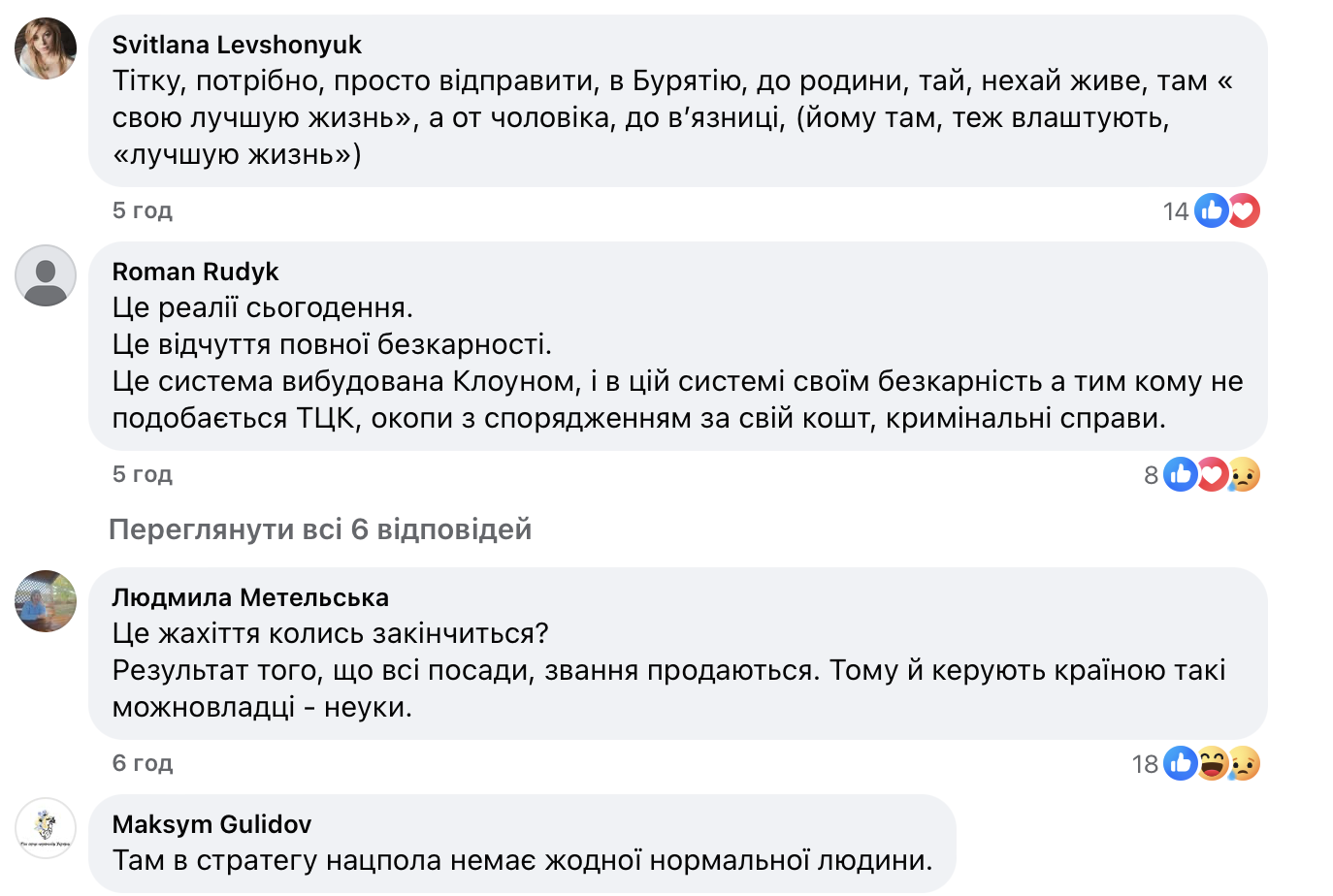Open Svitlana Levshonyuk's profile name link
The image size is (1333, 896).
[237, 45]
